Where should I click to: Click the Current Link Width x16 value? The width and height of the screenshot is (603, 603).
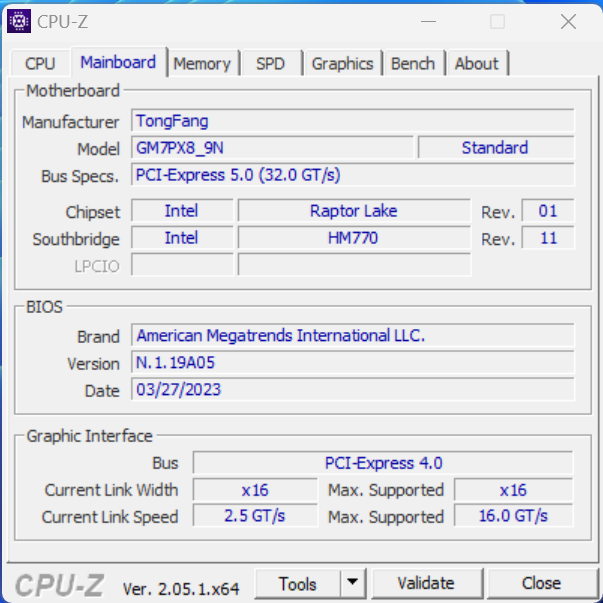[255, 490]
